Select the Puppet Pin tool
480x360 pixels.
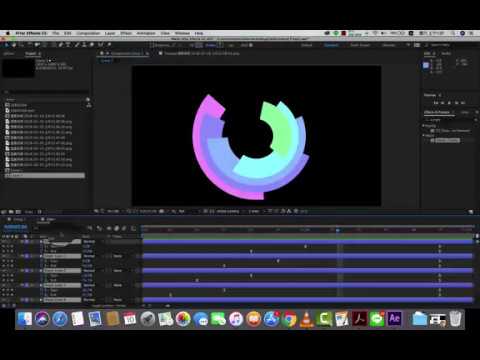click(x=109, y=45)
